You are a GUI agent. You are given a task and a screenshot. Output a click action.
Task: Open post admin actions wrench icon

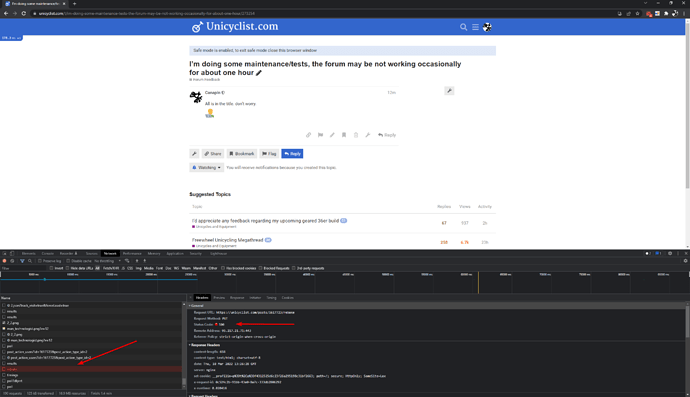click(368, 135)
